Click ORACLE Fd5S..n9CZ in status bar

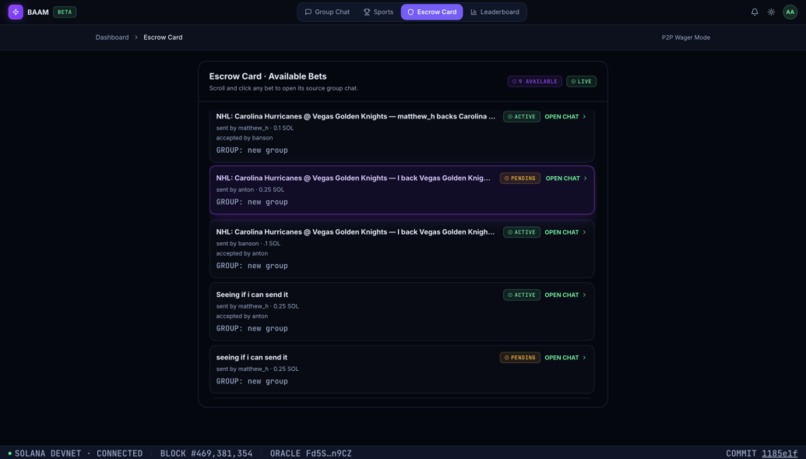coord(310,453)
